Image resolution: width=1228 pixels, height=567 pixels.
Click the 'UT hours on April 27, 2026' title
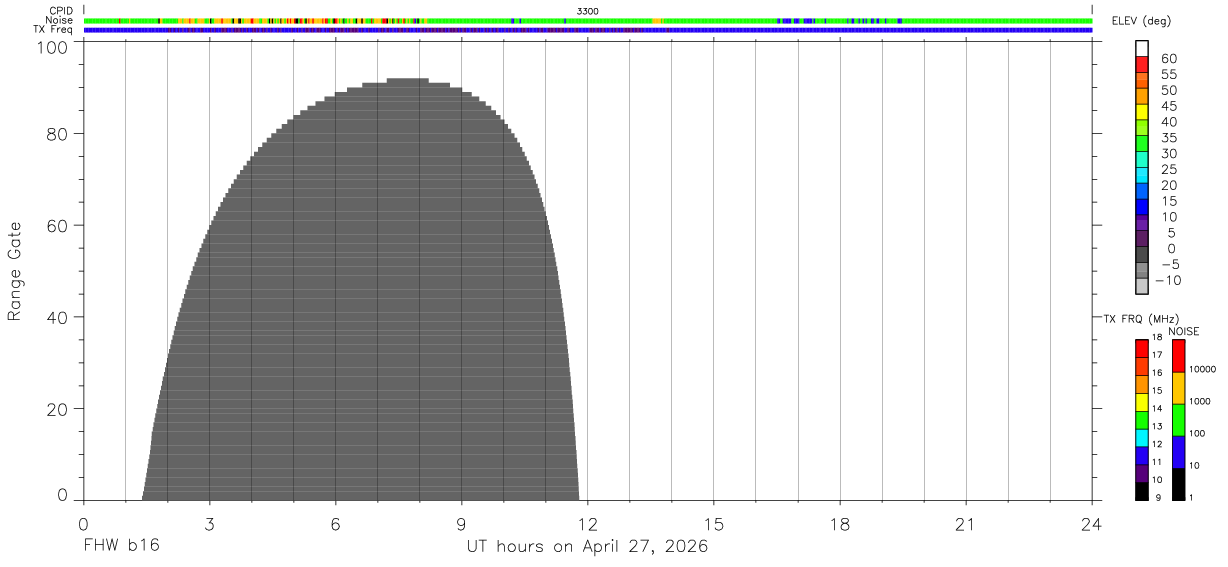[587, 547]
